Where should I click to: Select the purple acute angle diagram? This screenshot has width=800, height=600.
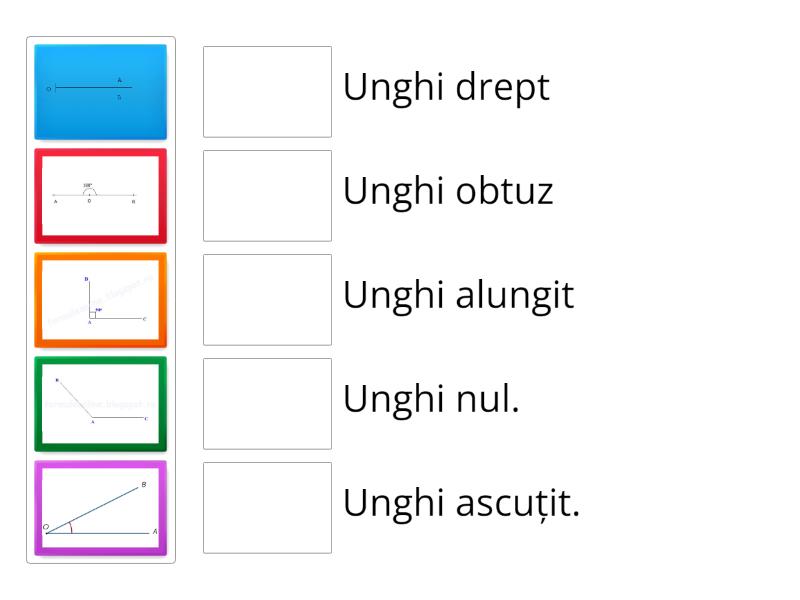click(100, 508)
